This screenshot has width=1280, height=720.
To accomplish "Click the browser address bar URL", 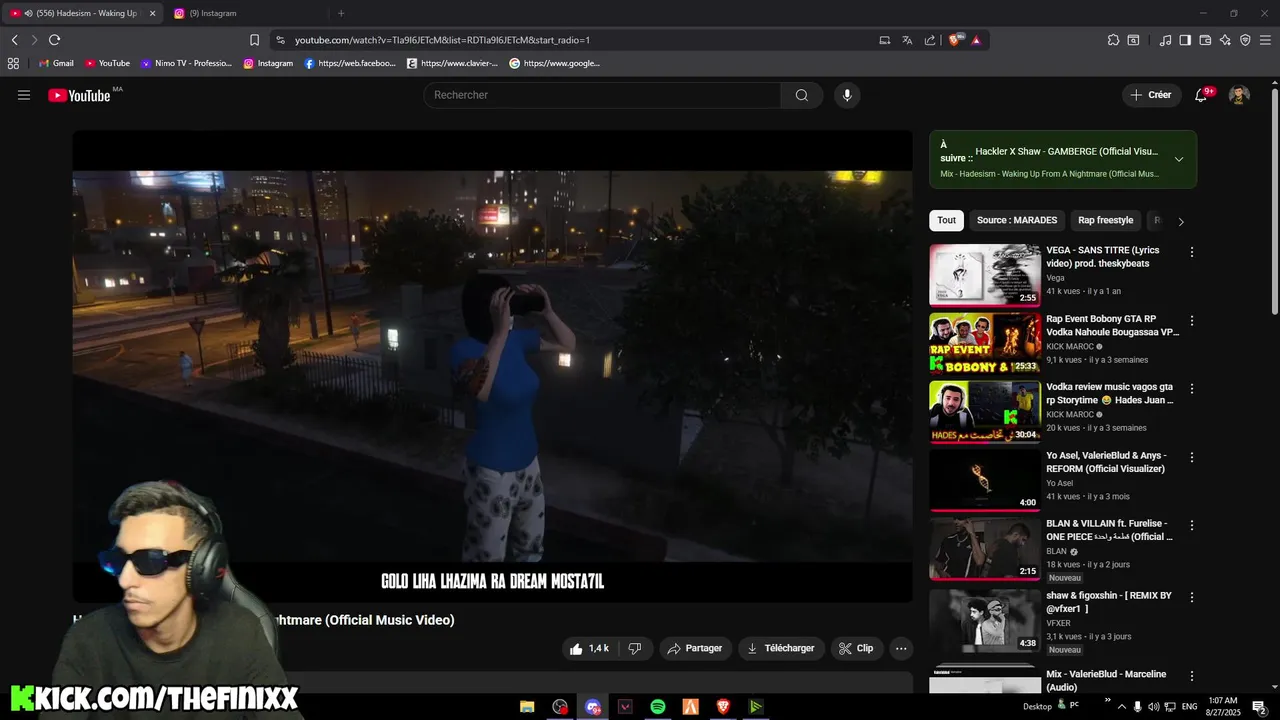I will 442,40.
